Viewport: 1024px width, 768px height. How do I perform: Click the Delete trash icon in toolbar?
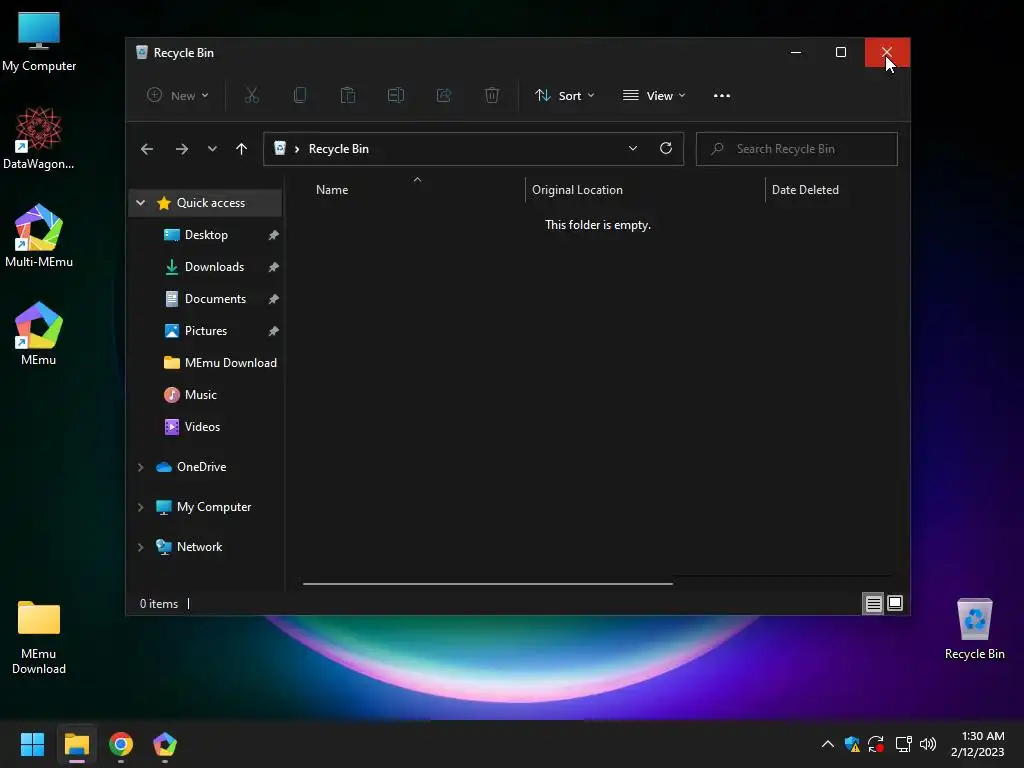tap(492, 95)
